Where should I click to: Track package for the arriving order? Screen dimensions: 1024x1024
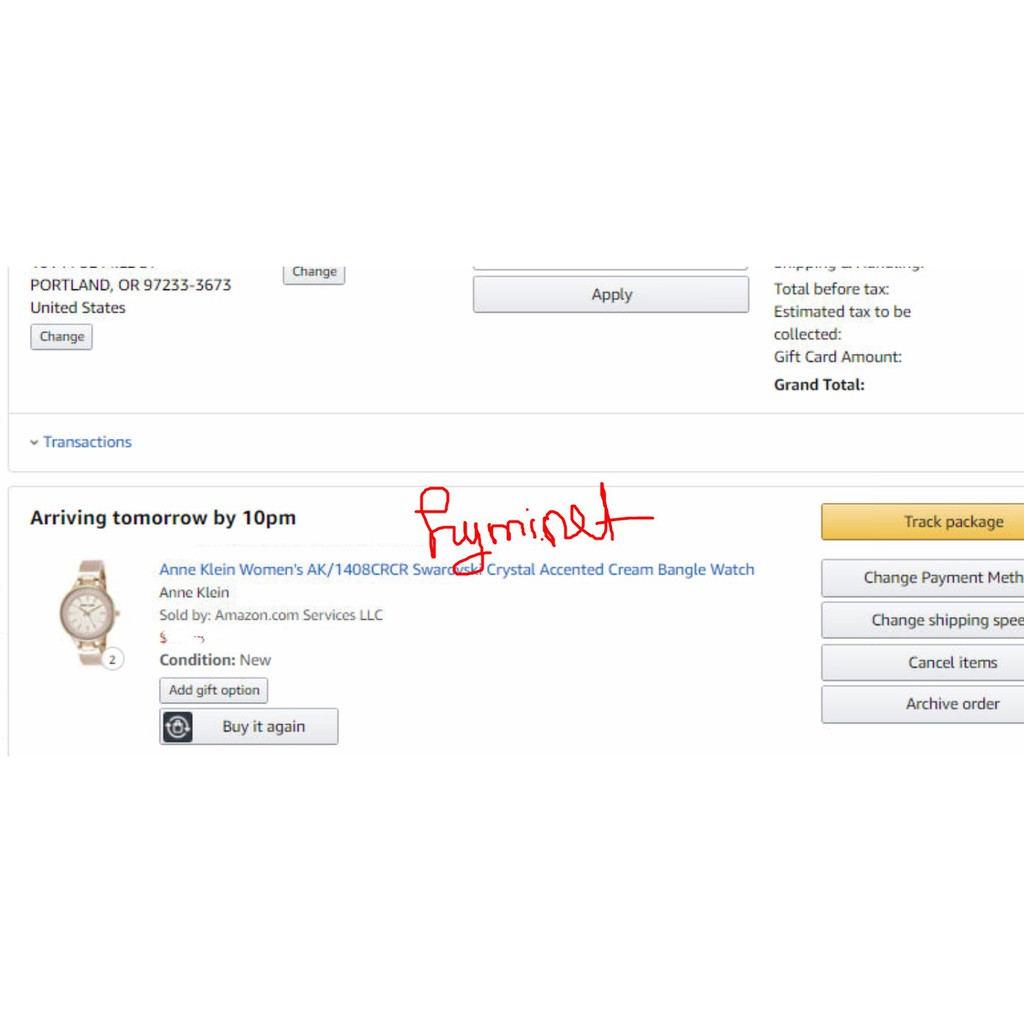point(922,522)
